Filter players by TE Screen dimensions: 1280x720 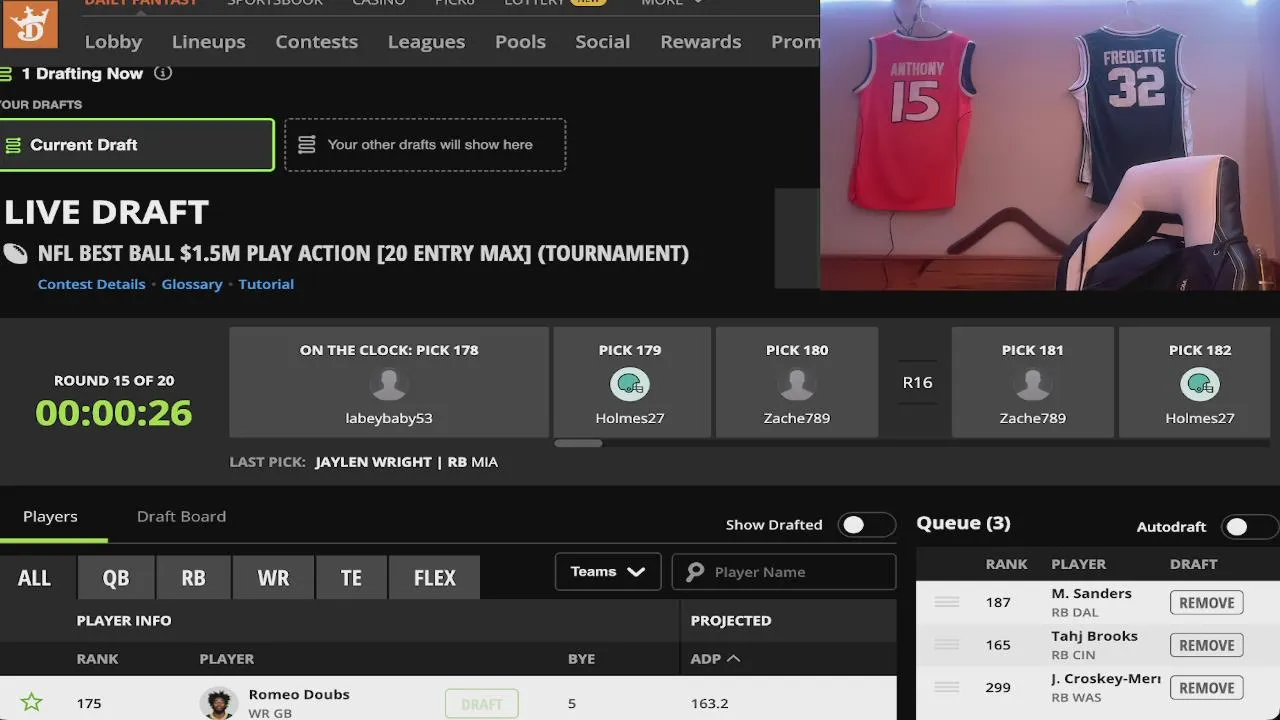(351, 578)
